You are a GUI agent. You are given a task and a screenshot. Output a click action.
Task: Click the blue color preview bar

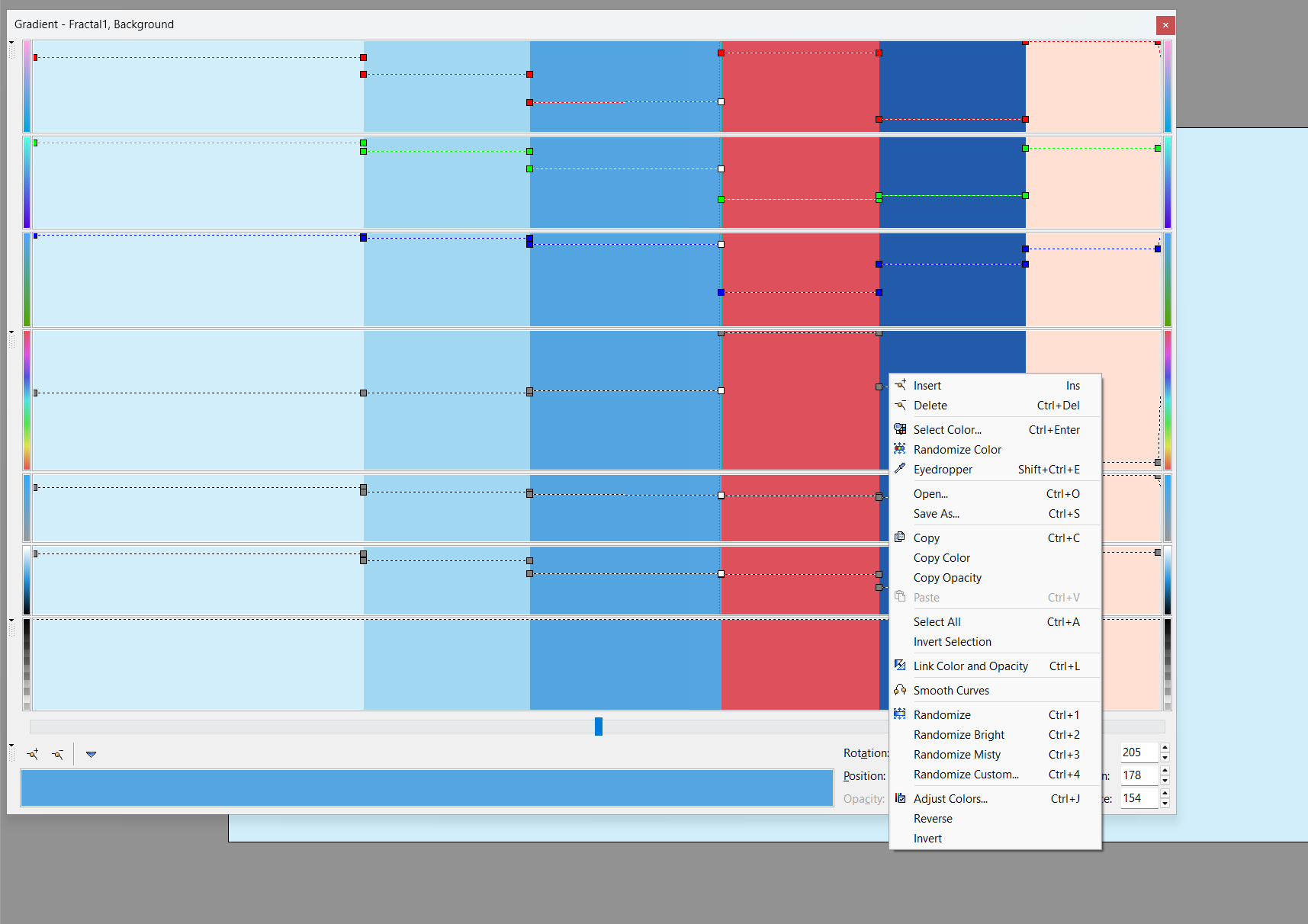tap(426, 788)
